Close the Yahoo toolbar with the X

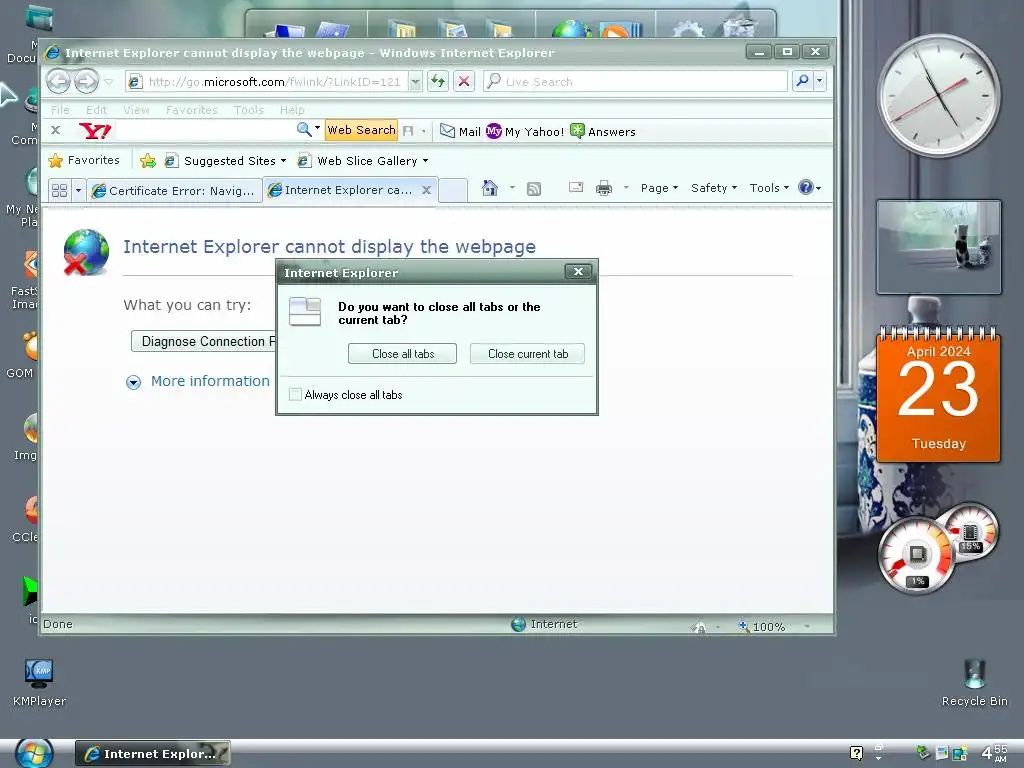(56, 131)
